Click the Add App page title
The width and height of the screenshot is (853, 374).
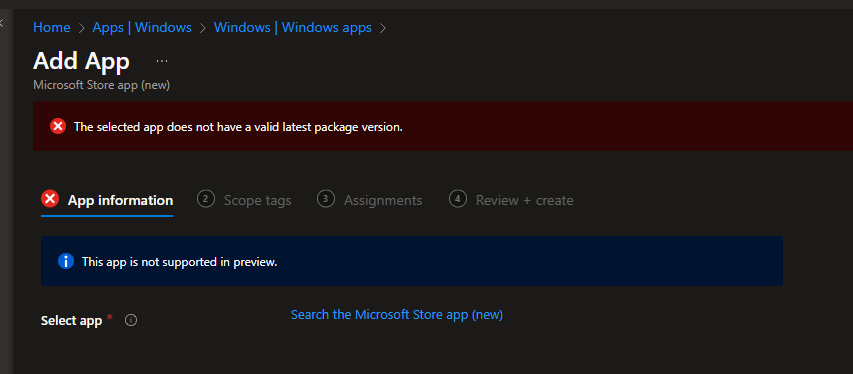click(x=81, y=61)
